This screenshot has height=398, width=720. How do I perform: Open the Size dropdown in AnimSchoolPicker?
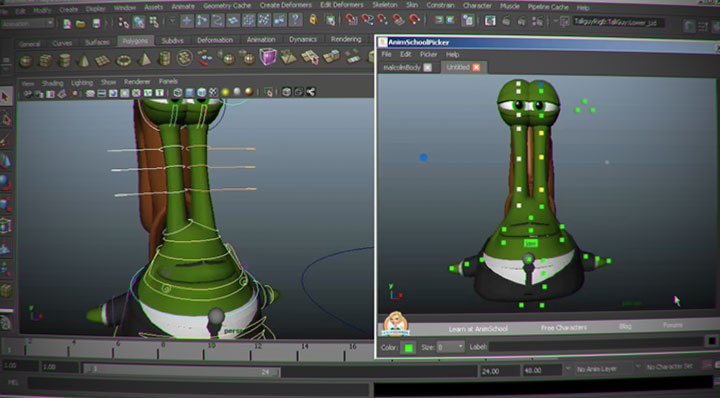pyautogui.click(x=450, y=347)
